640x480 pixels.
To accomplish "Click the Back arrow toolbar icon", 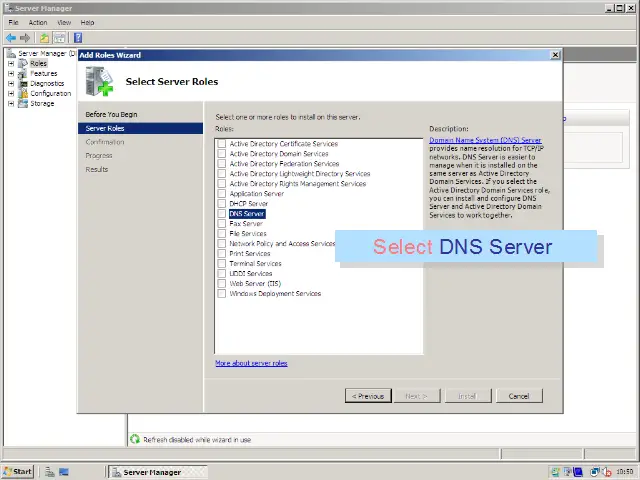I will [11, 37].
